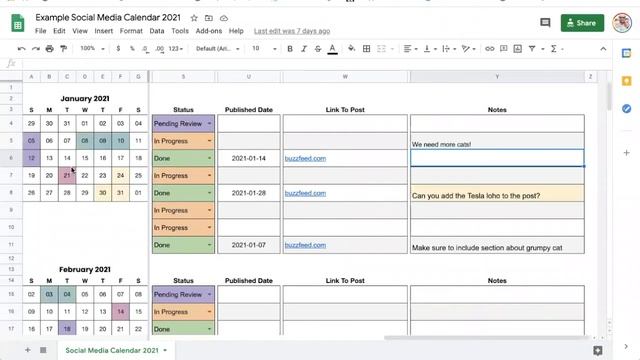Open the fill color picker
Viewport: 640px width, 360px height.
351,49
